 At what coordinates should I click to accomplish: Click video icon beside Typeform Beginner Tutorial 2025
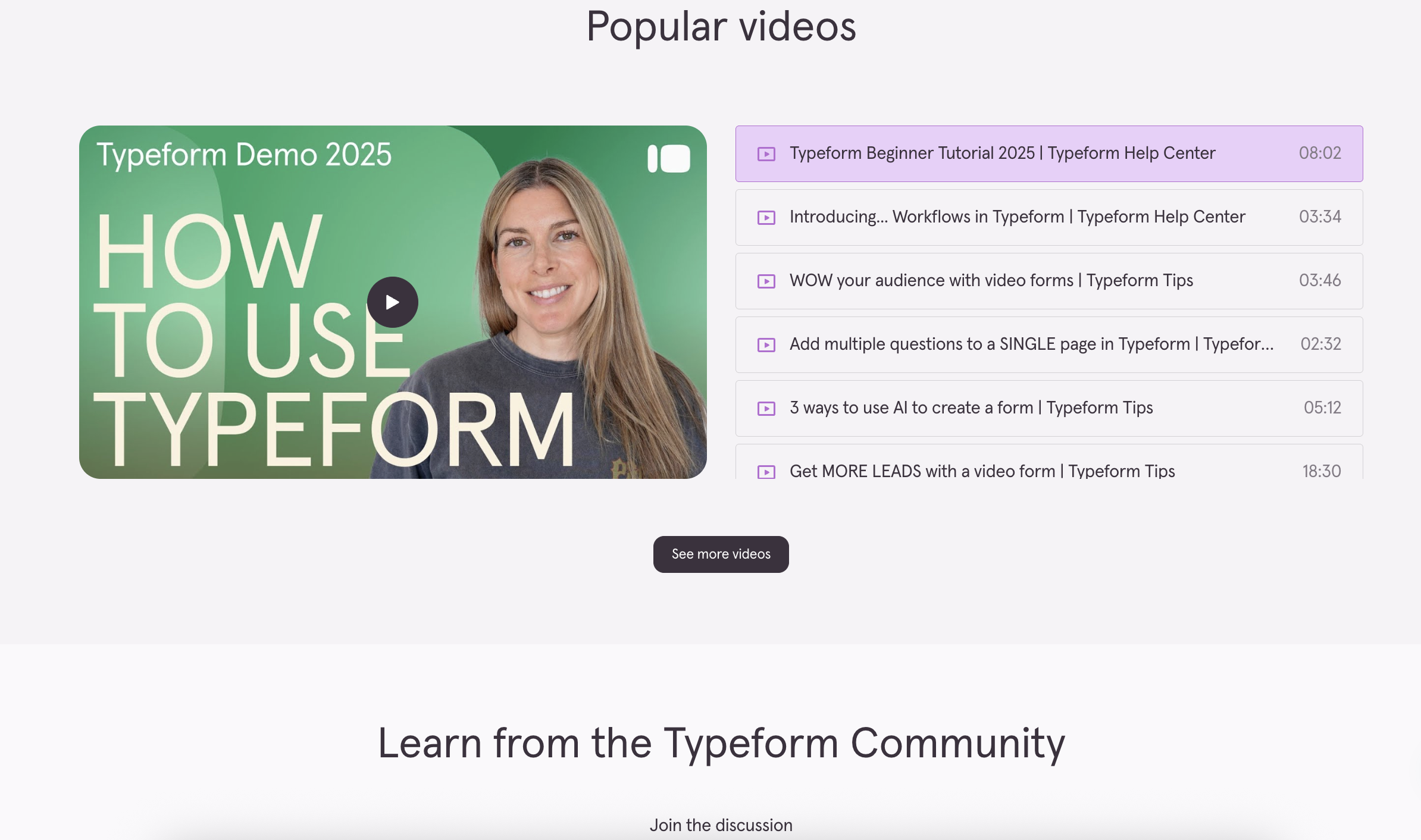point(766,154)
